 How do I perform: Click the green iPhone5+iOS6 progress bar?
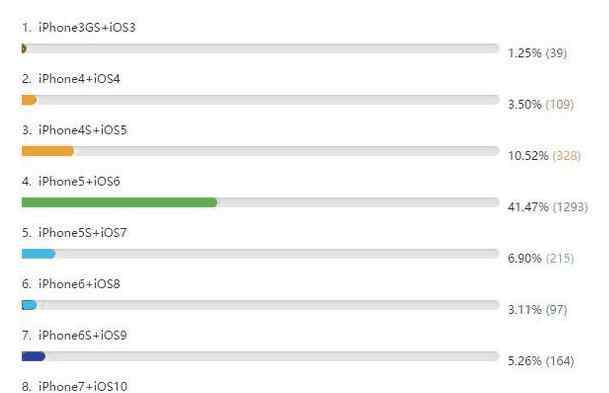[x=120, y=202]
